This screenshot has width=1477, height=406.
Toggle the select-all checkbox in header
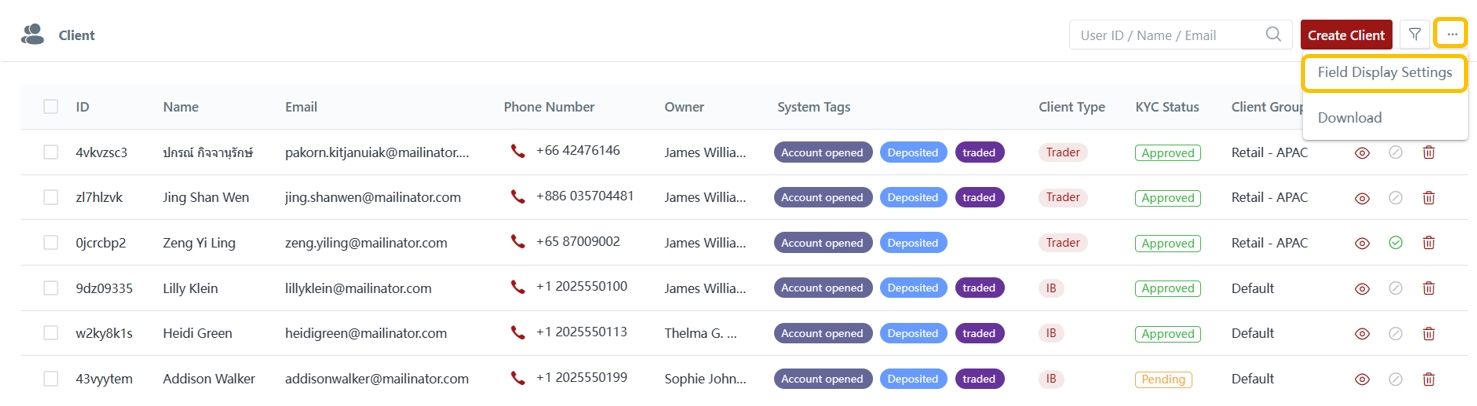tap(51, 107)
